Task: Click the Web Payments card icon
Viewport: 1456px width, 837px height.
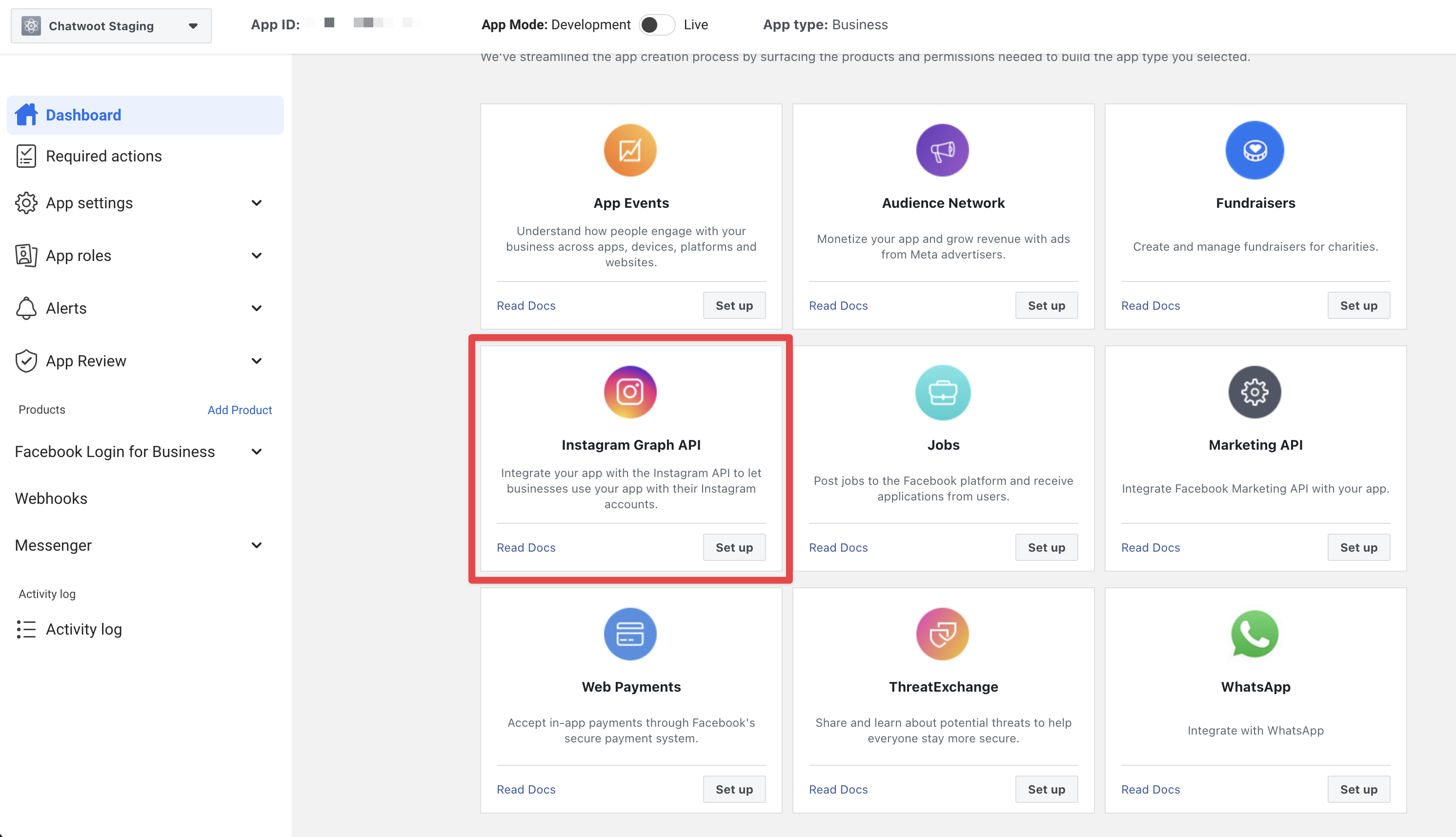Action: click(x=629, y=634)
